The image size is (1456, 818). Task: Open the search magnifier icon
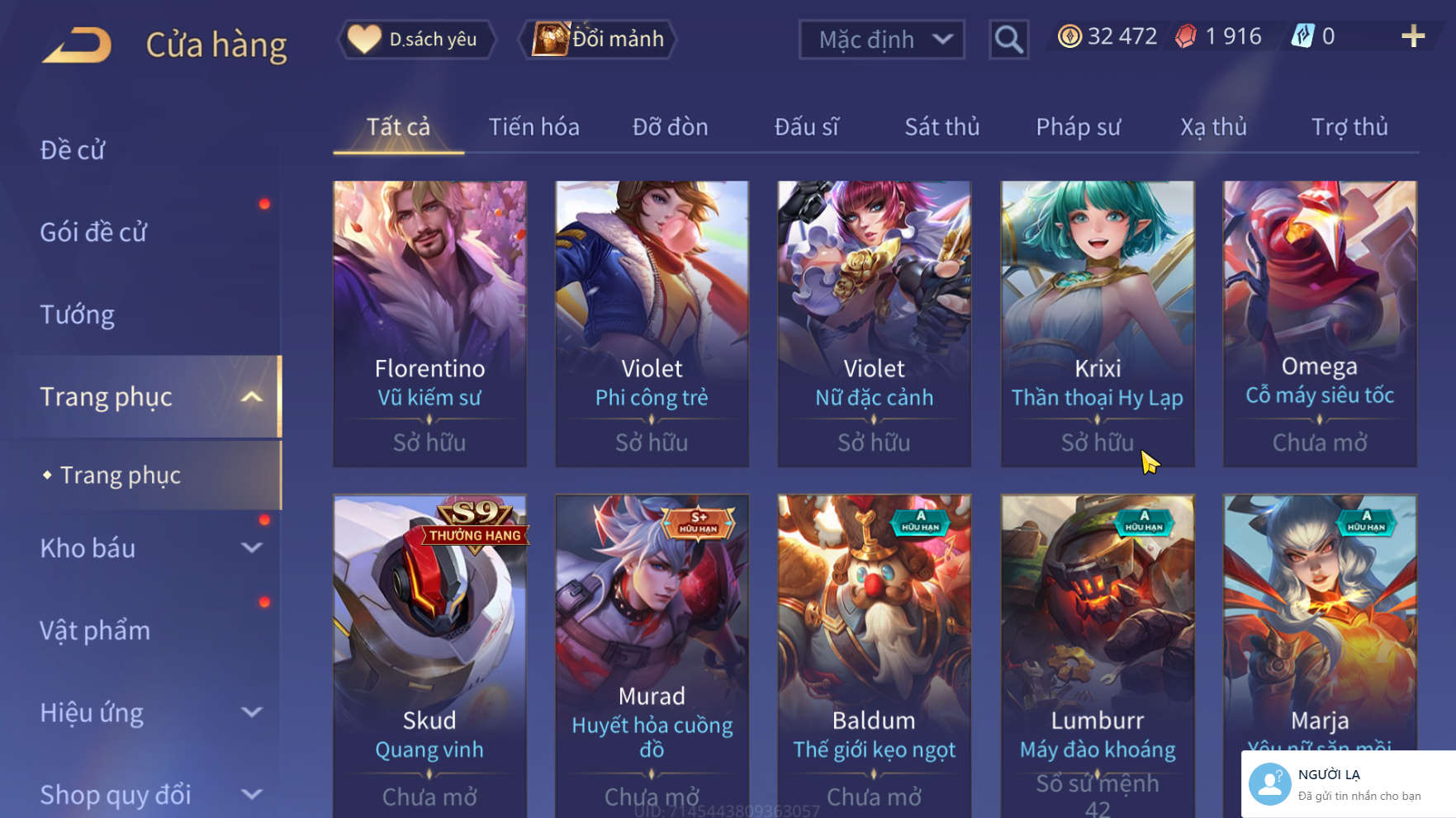click(x=1008, y=39)
